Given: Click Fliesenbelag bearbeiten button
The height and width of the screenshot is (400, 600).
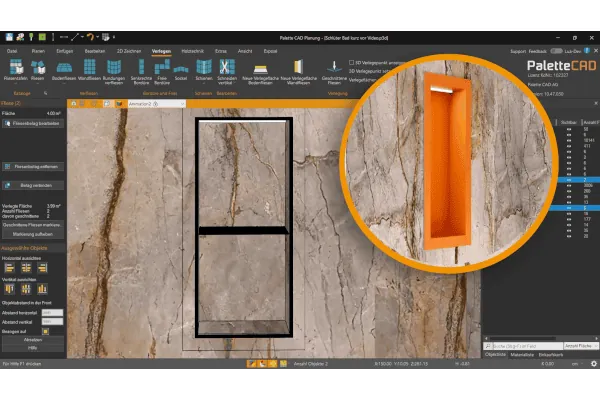Looking at the screenshot, I should click(x=33, y=123).
